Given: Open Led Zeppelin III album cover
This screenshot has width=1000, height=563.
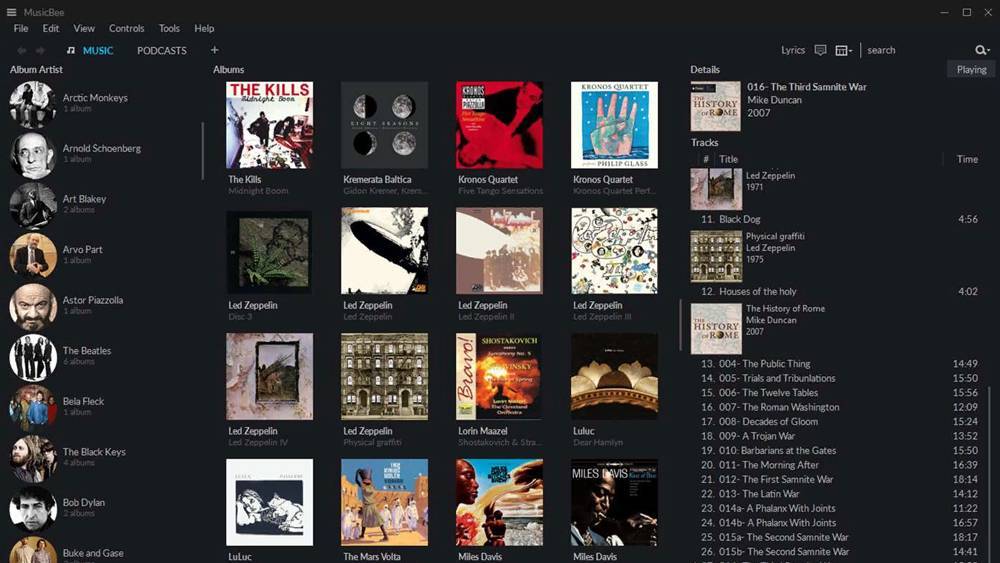Looking at the screenshot, I should coord(614,251).
